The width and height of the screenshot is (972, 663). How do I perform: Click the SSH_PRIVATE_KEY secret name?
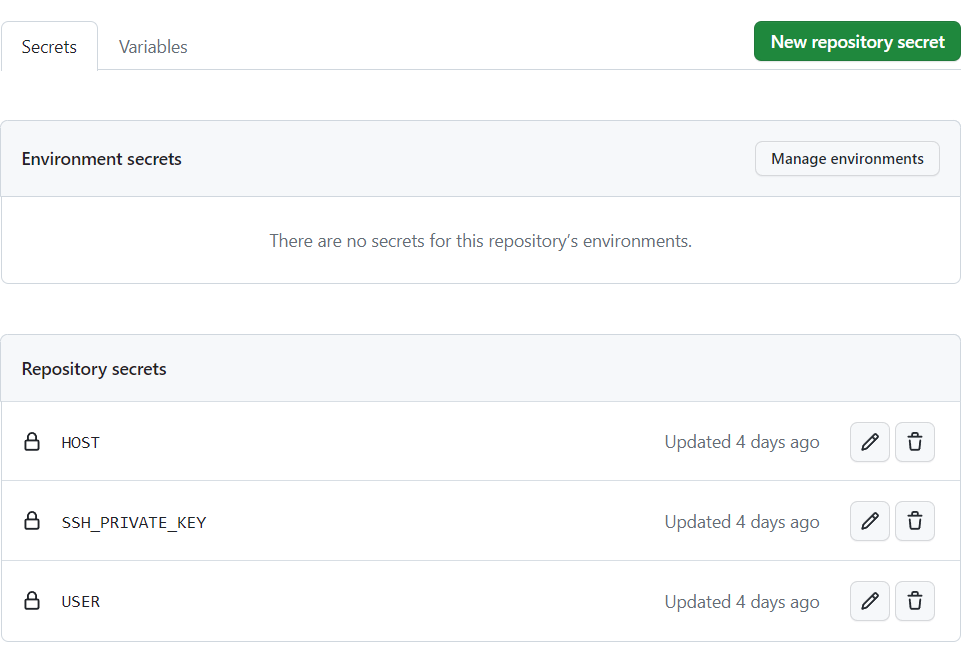coord(134,522)
